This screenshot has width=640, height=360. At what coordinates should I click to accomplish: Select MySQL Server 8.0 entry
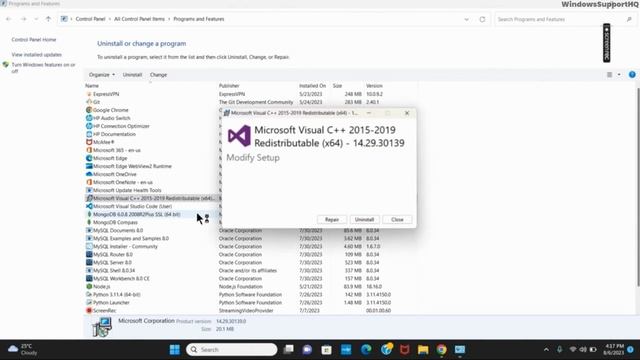pos(112,262)
